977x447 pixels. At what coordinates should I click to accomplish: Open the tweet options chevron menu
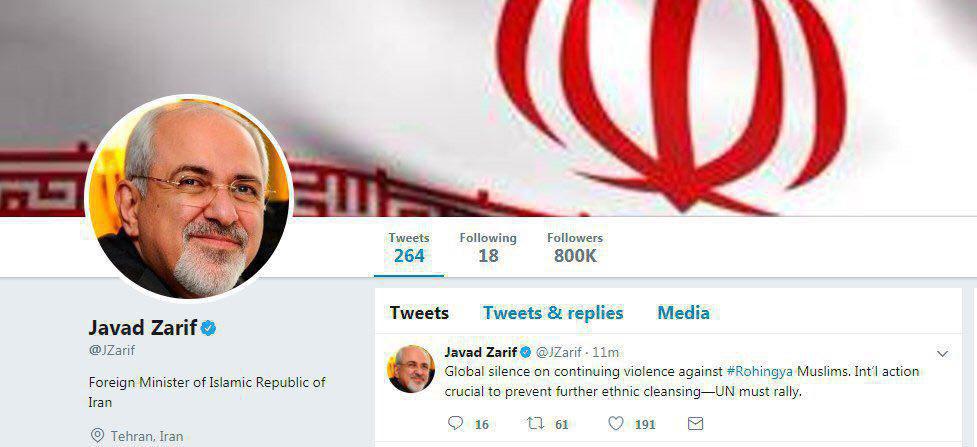tap(943, 353)
